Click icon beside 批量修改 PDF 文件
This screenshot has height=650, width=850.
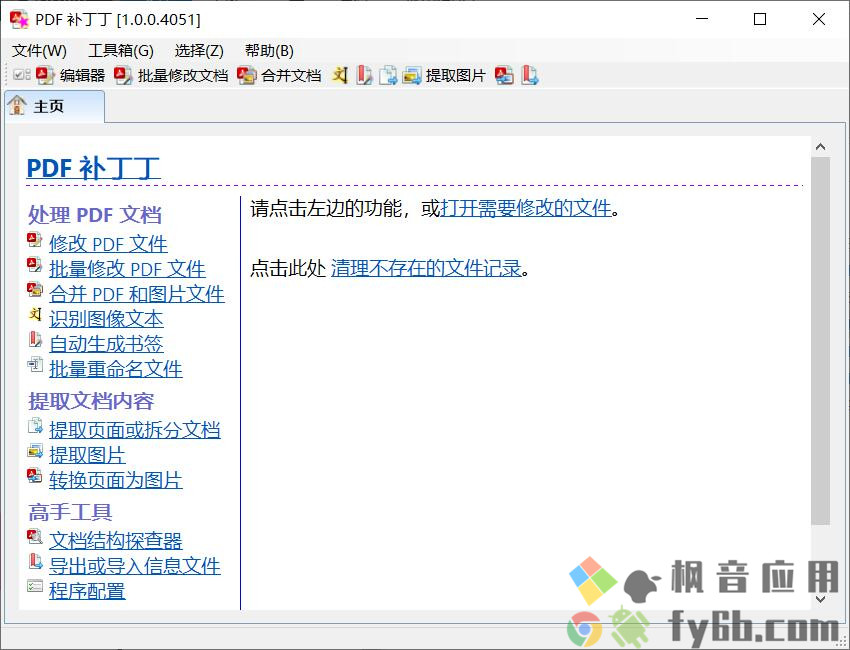click(x=35, y=265)
